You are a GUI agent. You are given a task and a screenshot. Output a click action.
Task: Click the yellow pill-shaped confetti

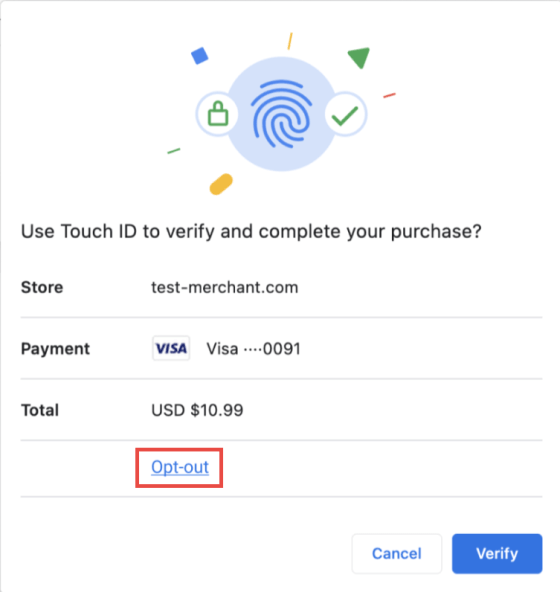tap(221, 184)
